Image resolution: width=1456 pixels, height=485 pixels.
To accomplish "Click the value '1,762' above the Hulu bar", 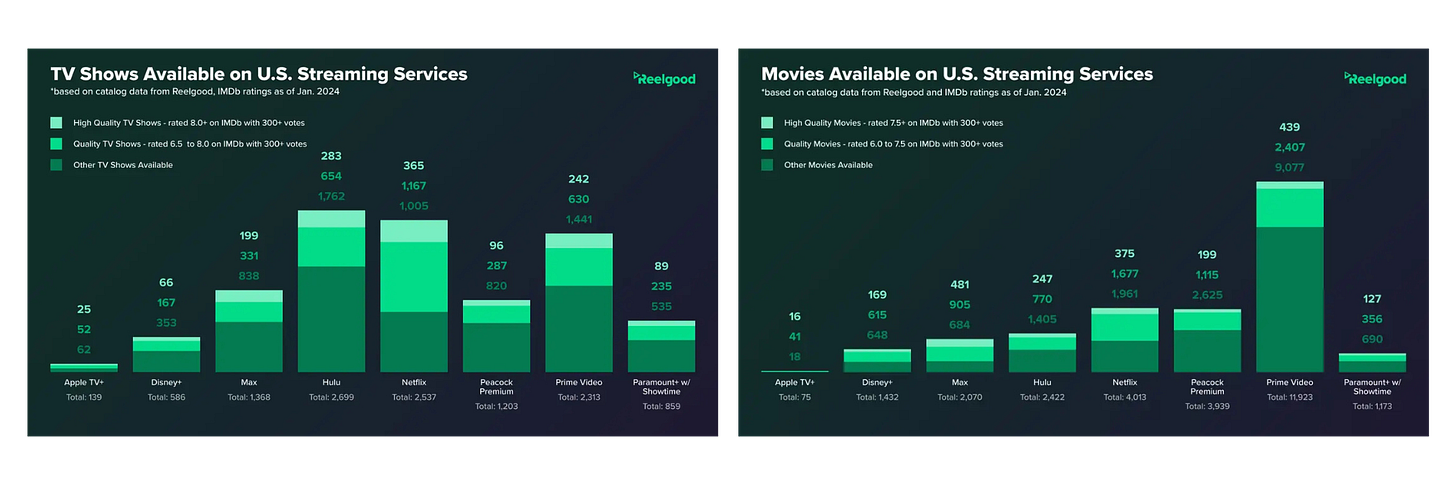I will 331,197.
